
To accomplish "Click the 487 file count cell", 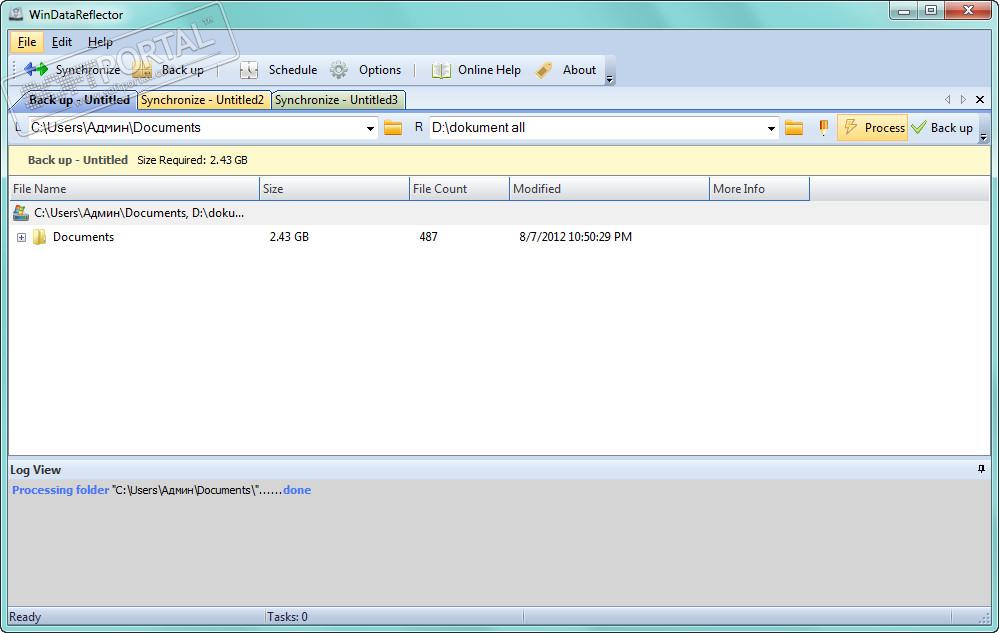I will coord(428,237).
